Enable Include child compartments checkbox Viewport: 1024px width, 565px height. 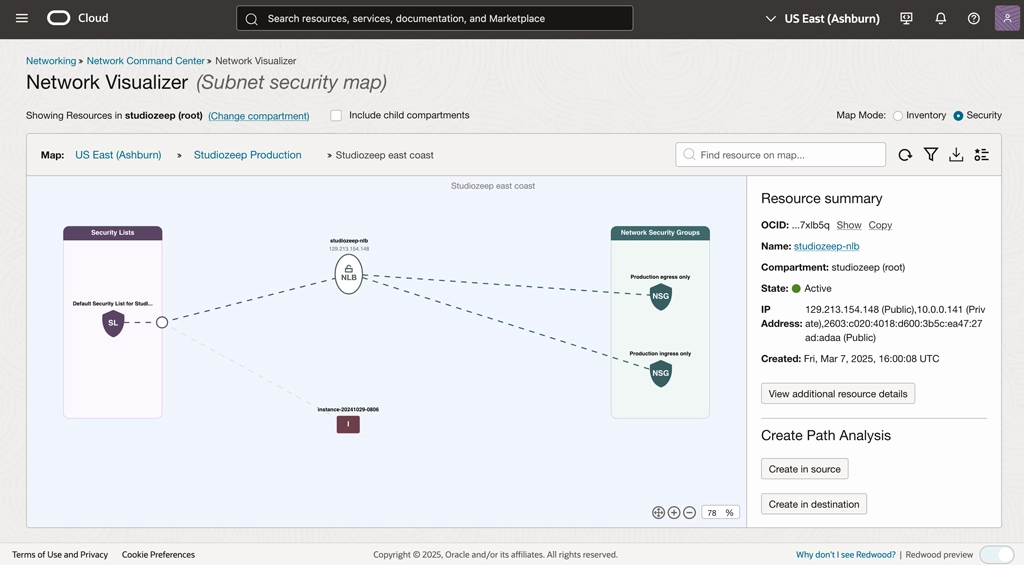pos(336,116)
